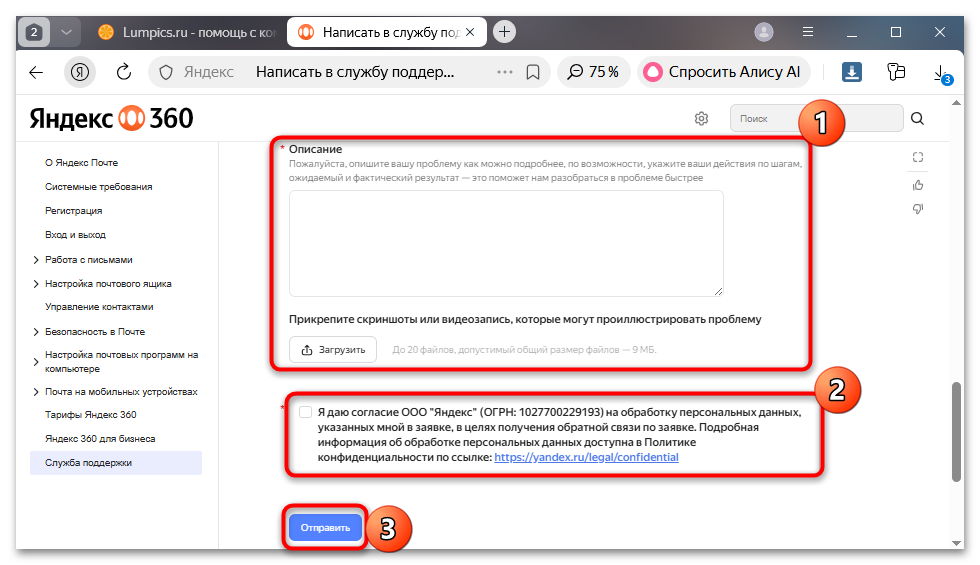Click the 'Загрузить' upload button
The height and width of the screenshot is (565, 980).
[x=332, y=349]
